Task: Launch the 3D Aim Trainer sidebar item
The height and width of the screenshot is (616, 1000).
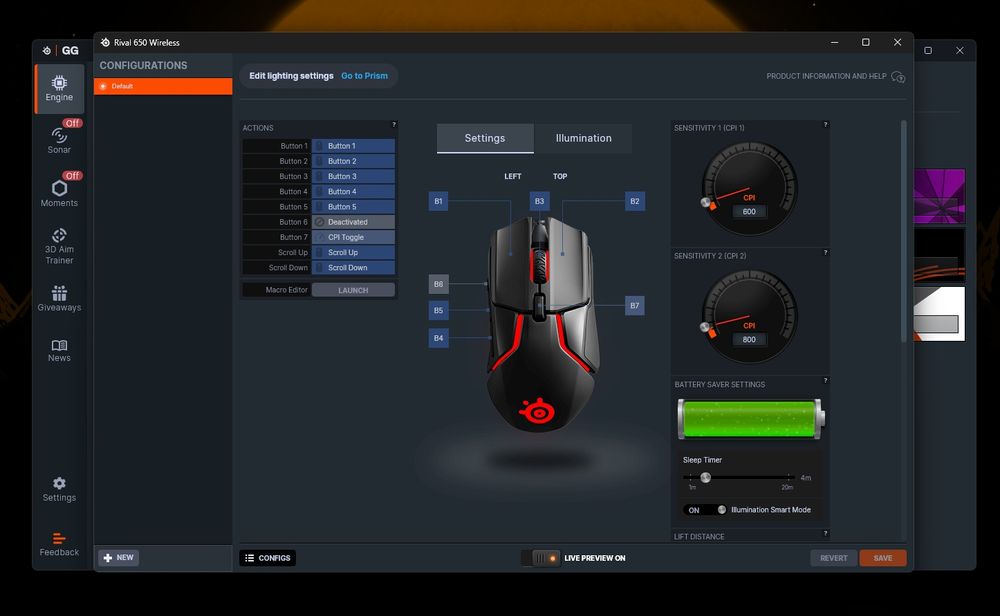Action: click(x=59, y=246)
